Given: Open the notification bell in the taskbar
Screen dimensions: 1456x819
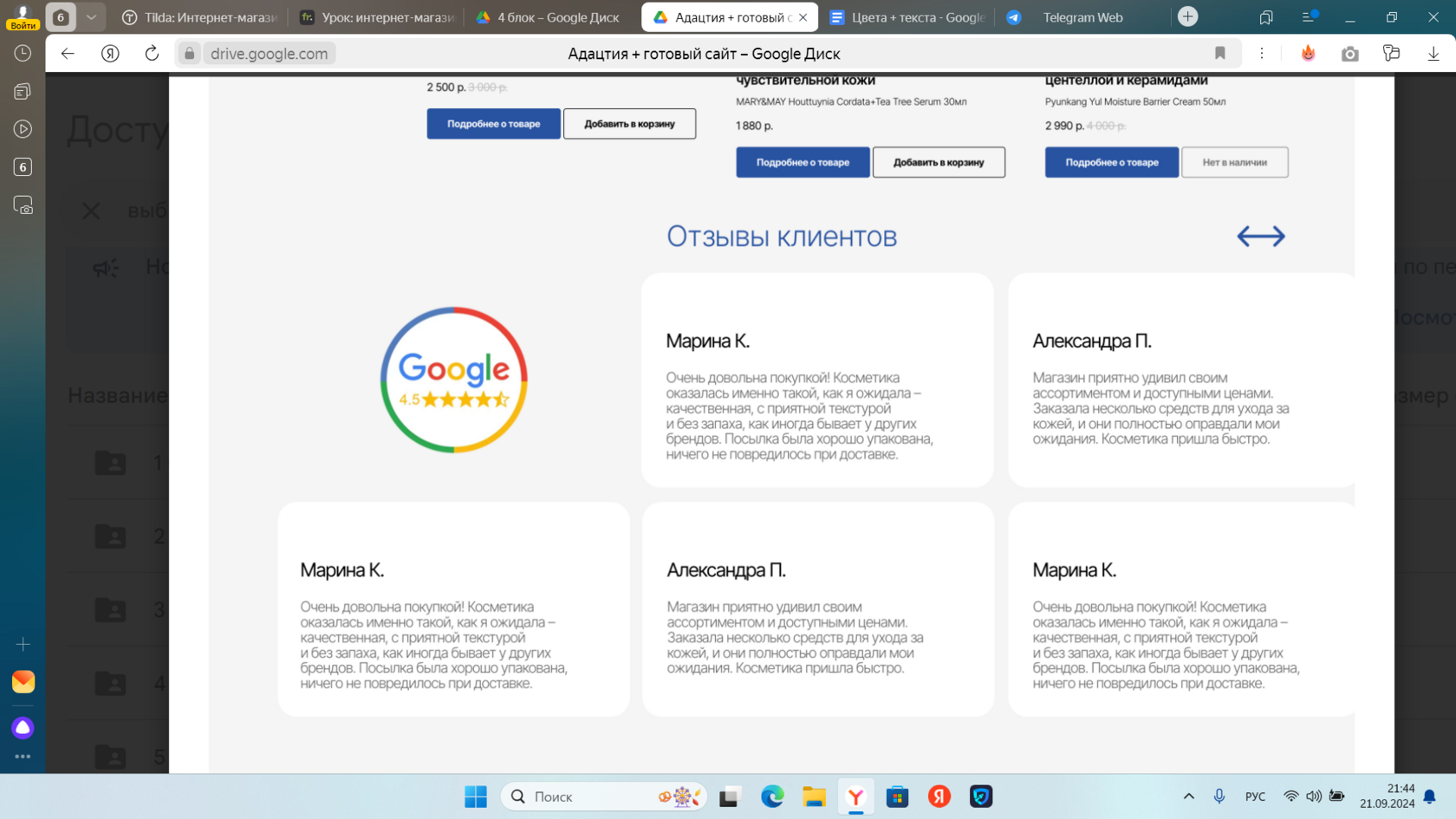Looking at the screenshot, I should (x=1430, y=796).
